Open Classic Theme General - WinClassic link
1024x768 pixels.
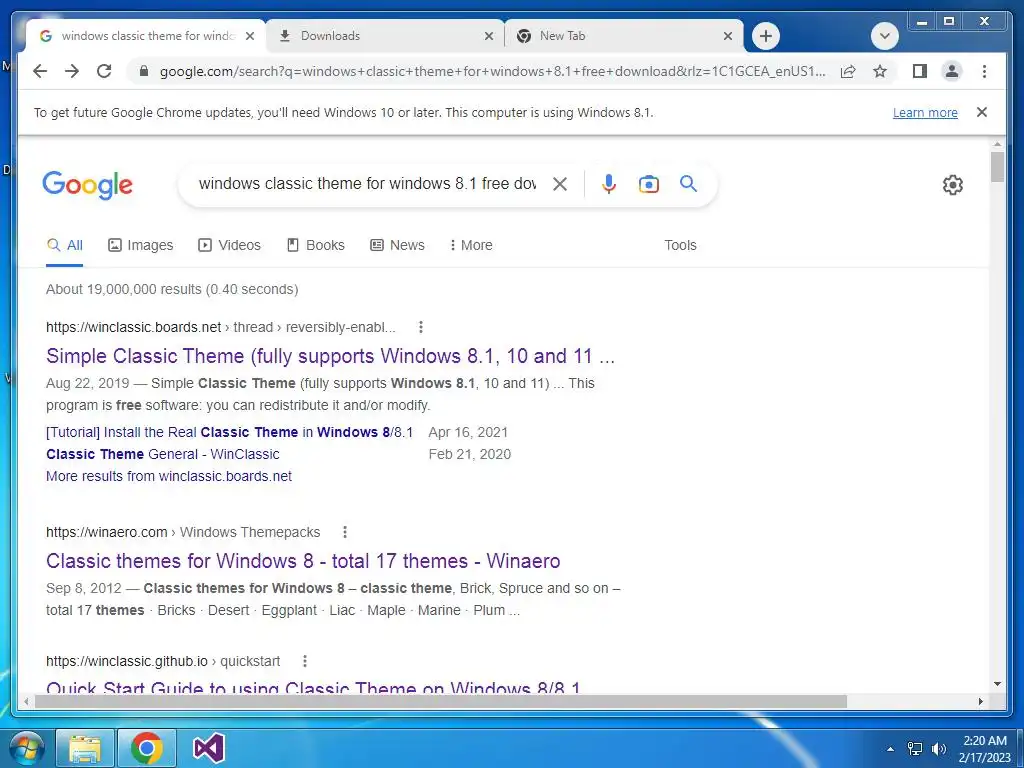pos(163,455)
